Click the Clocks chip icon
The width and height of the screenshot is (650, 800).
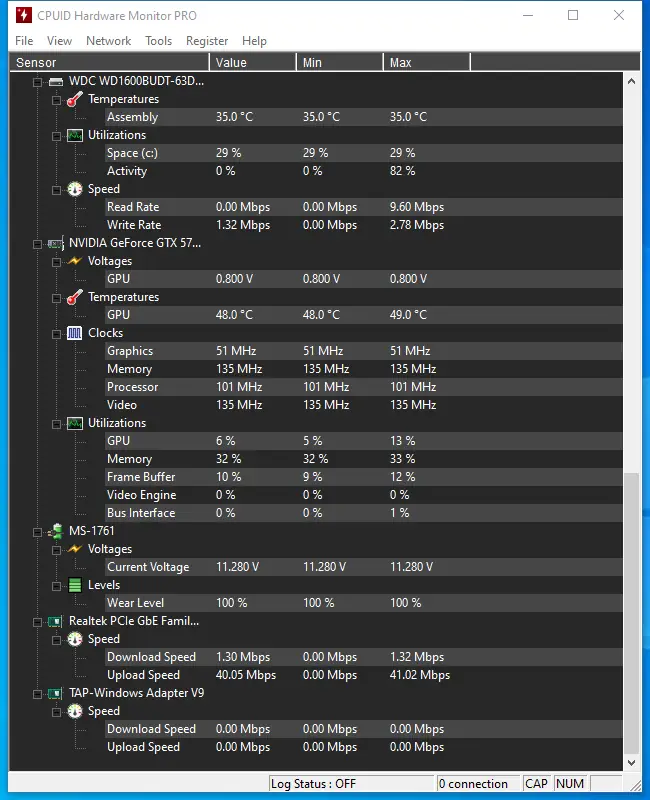coord(74,333)
